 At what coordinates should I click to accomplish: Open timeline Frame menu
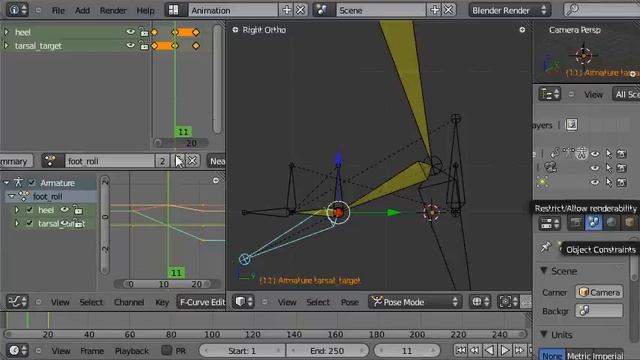coord(92,351)
